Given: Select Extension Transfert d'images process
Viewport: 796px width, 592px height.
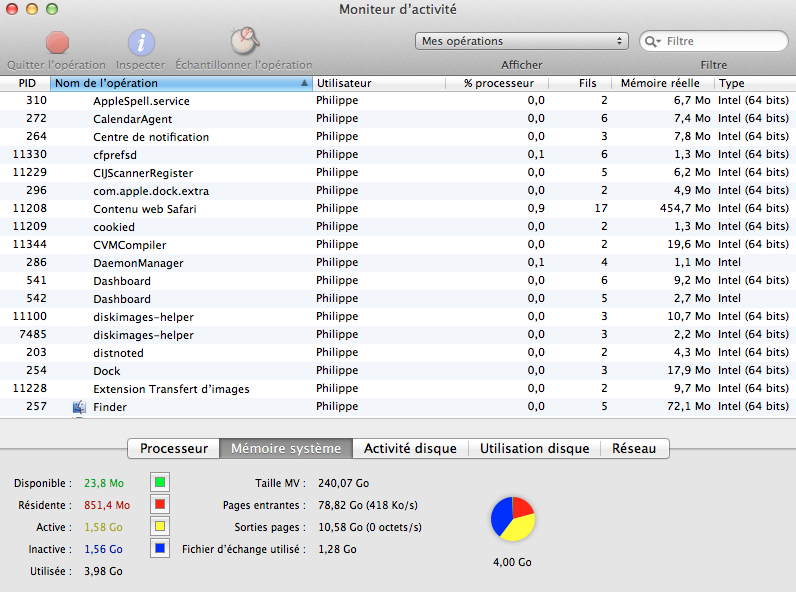Looking at the screenshot, I should 398,389.
